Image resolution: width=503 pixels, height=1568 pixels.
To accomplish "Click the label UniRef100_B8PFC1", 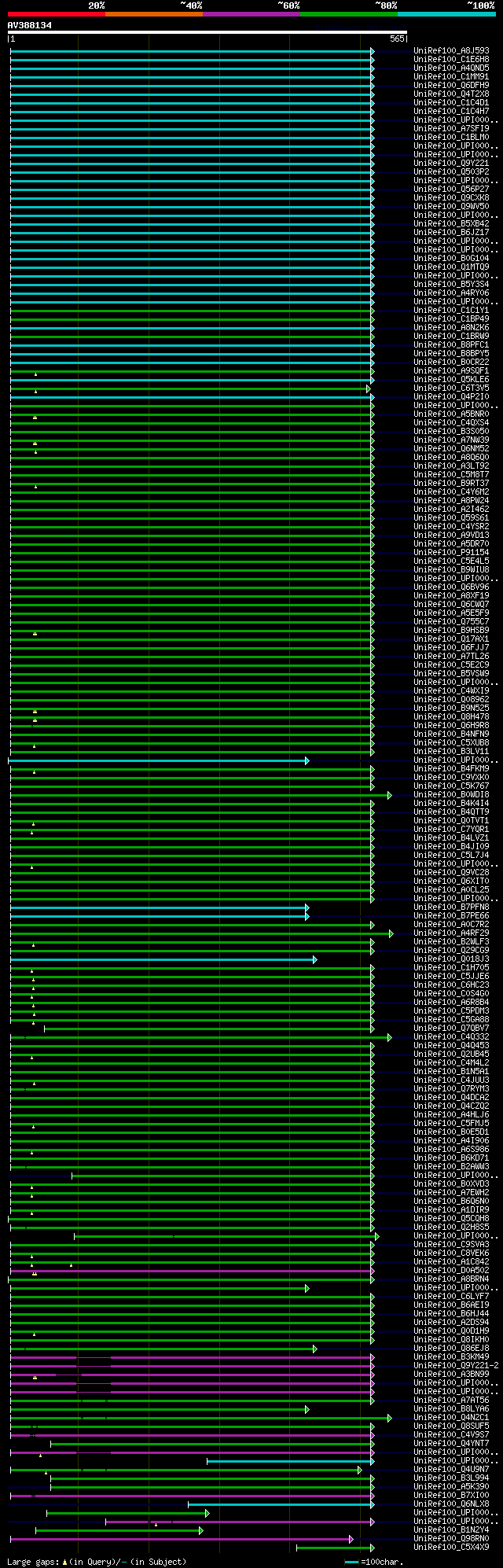I will tap(451, 344).
